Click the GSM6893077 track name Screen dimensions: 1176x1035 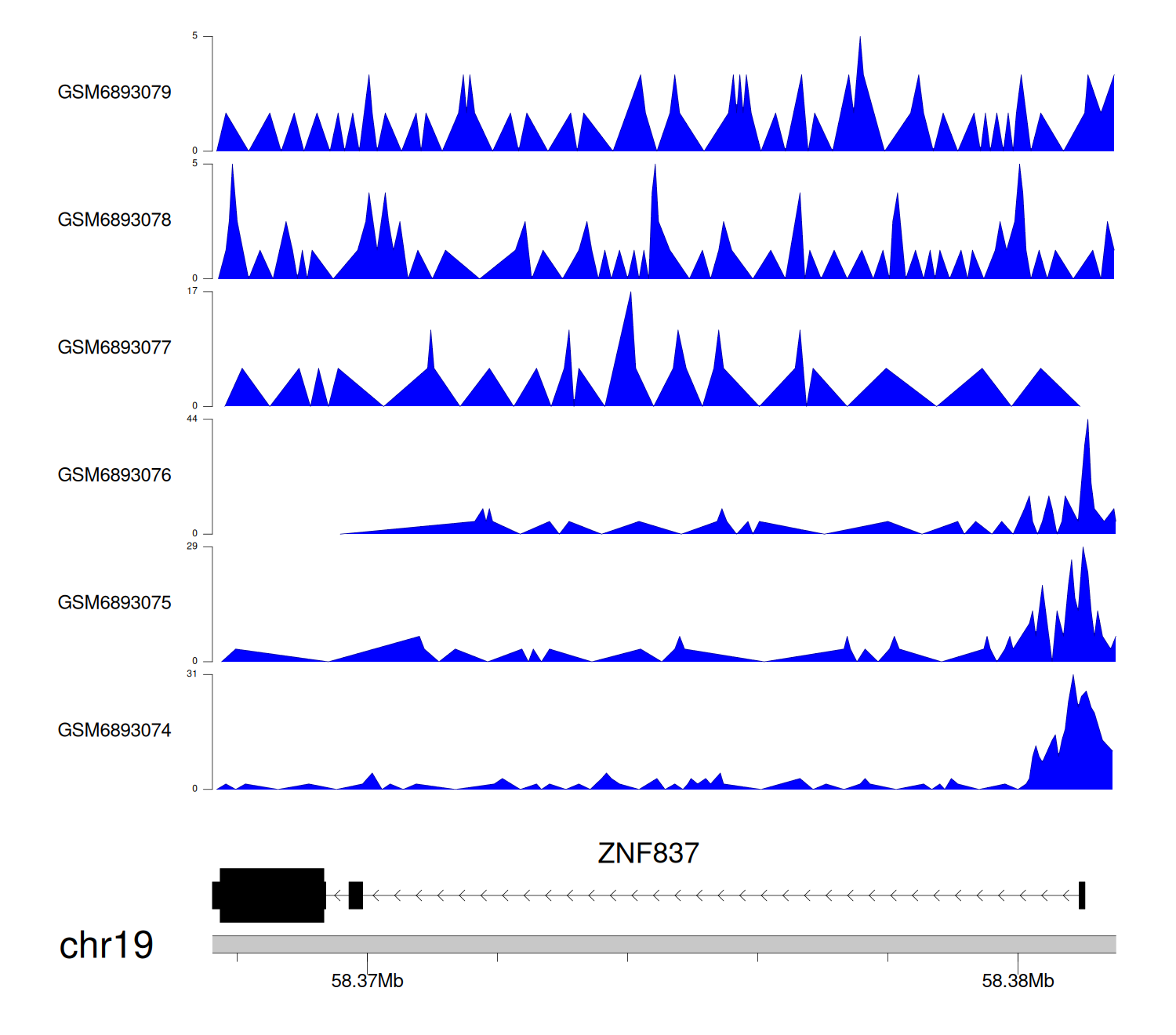pyautogui.click(x=114, y=347)
